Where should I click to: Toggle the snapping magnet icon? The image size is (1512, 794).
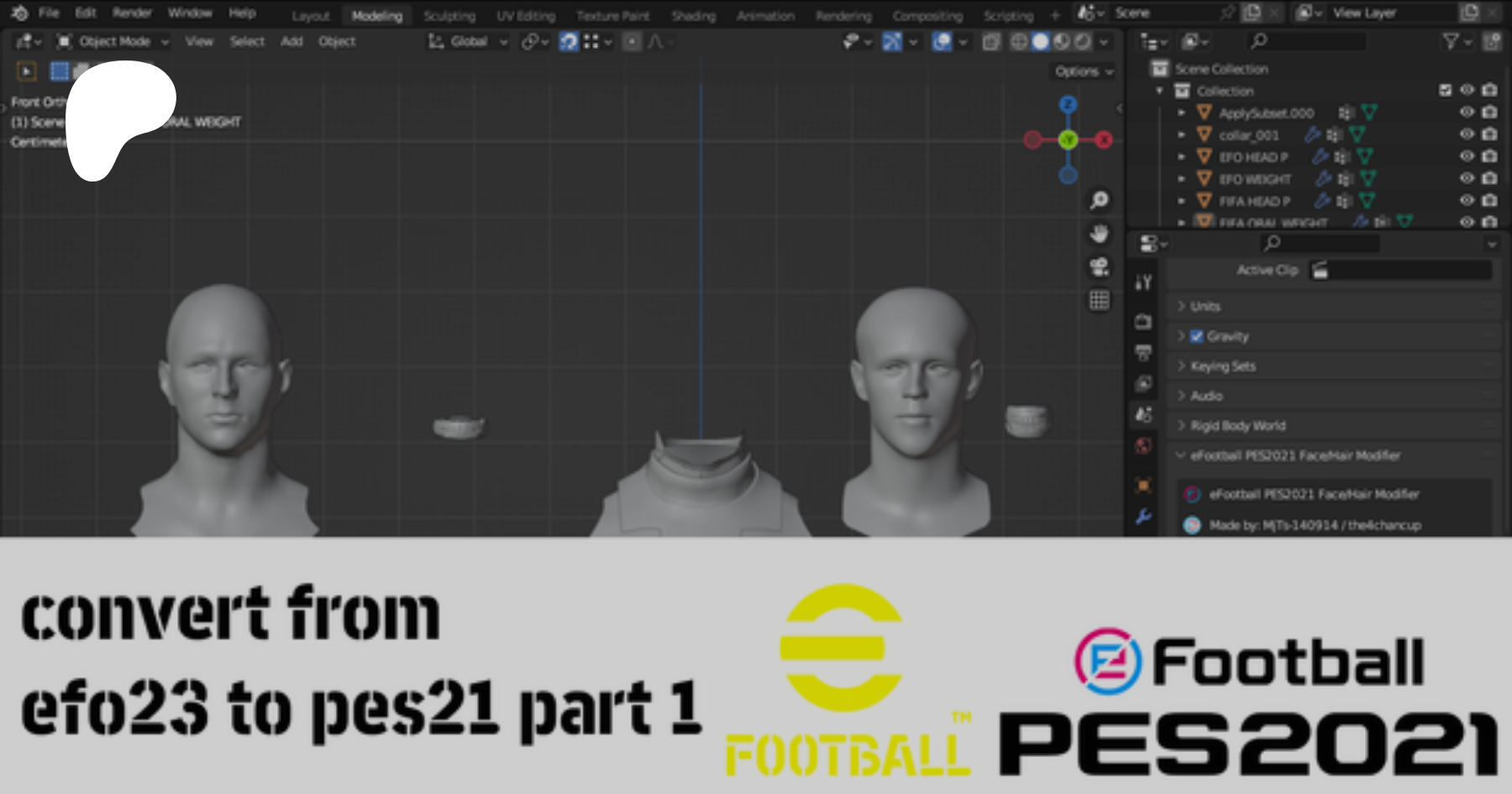[x=569, y=41]
